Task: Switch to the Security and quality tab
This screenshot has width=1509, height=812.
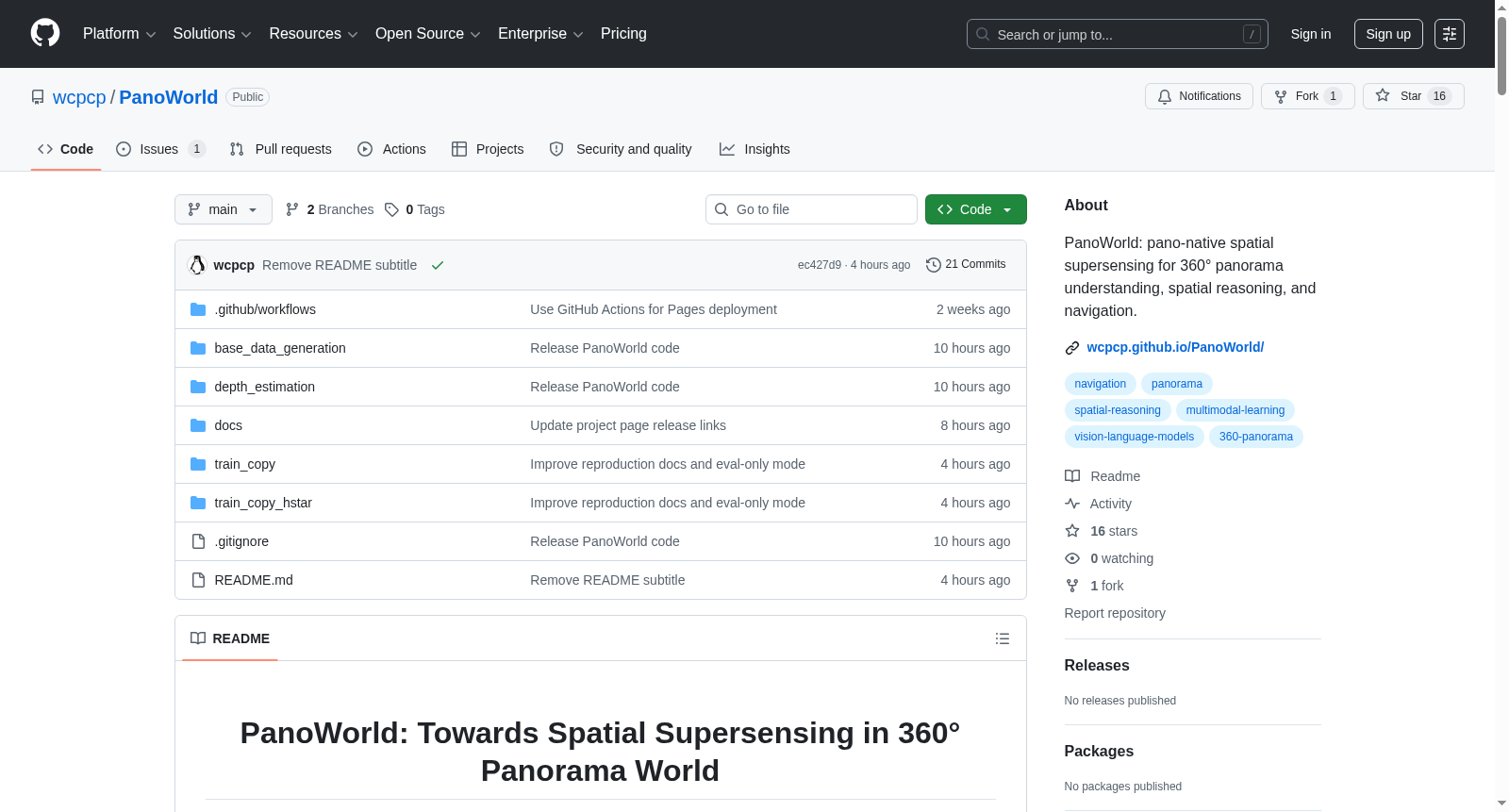Action: coord(621,149)
